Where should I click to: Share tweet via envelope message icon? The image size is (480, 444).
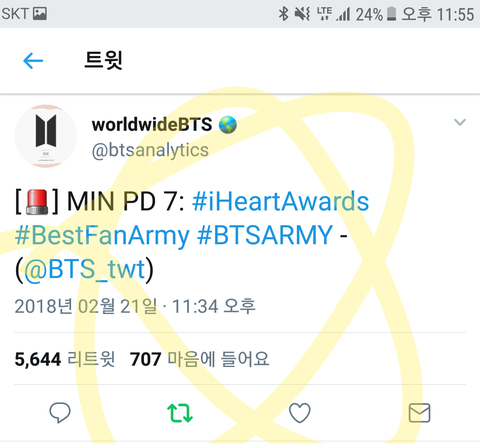419,413
